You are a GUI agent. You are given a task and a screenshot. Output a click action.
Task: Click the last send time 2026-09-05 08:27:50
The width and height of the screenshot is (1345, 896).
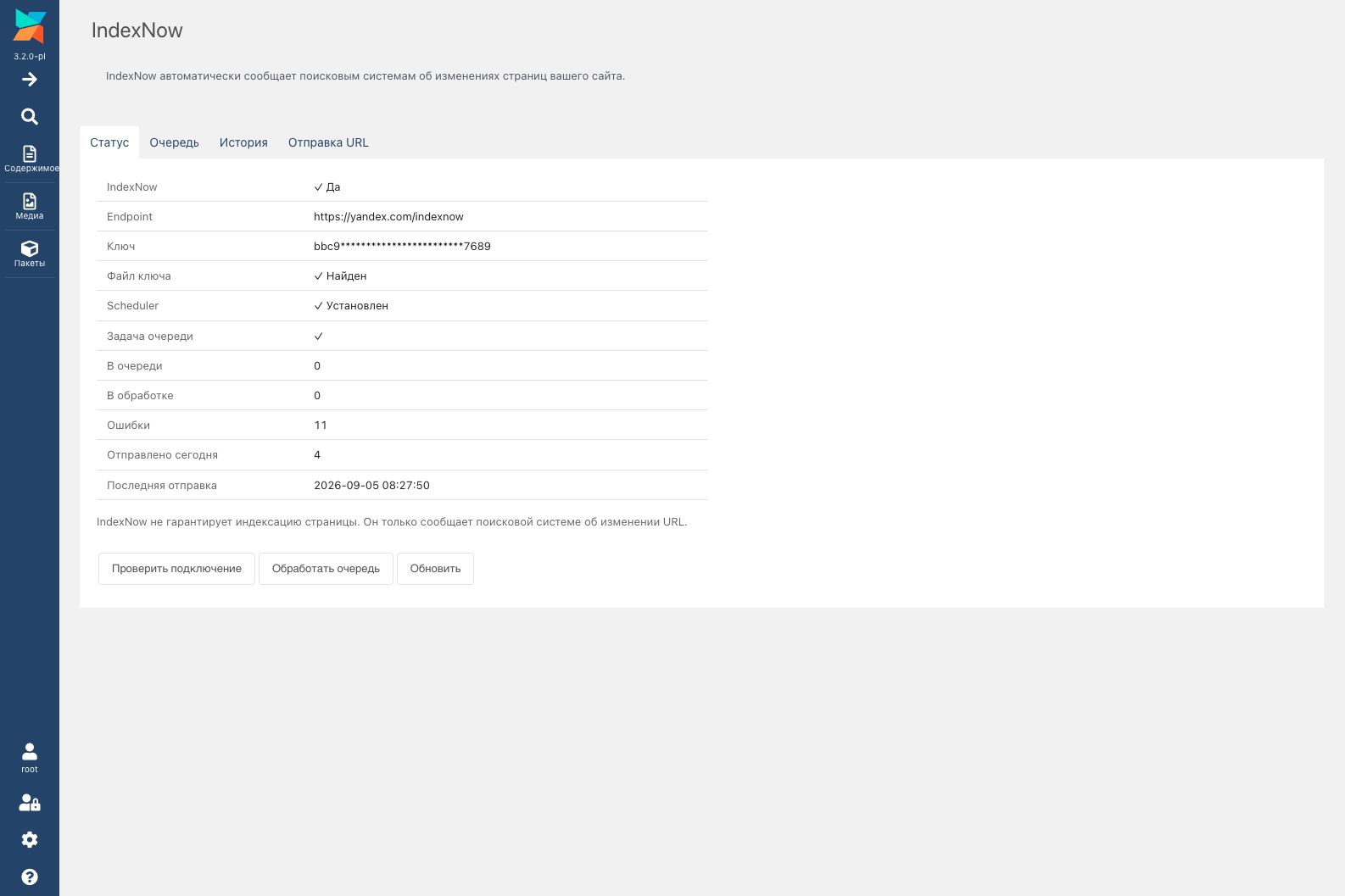371,486
